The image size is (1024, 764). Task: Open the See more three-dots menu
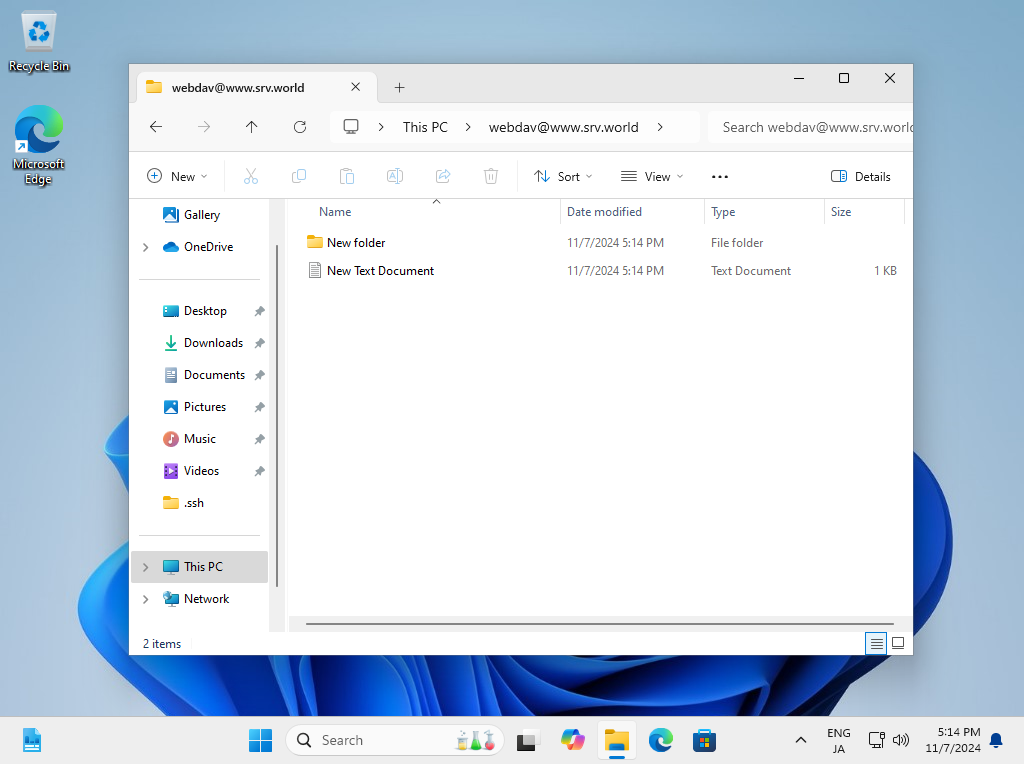(x=720, y=176)
